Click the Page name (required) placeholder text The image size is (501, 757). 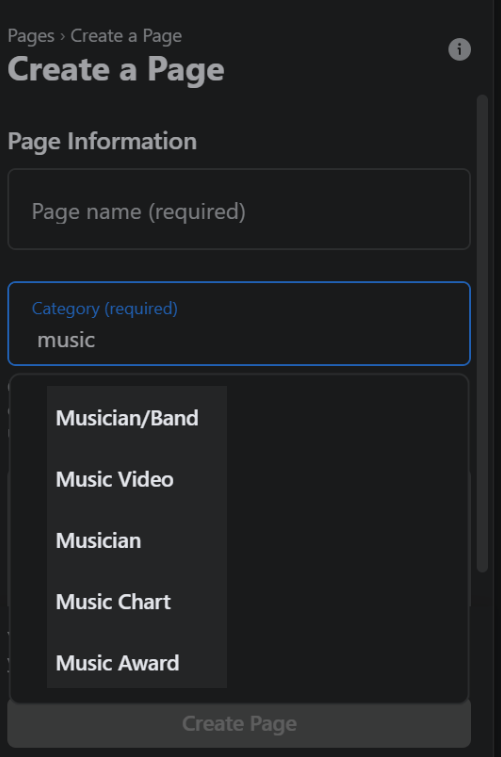click(139, 211)
